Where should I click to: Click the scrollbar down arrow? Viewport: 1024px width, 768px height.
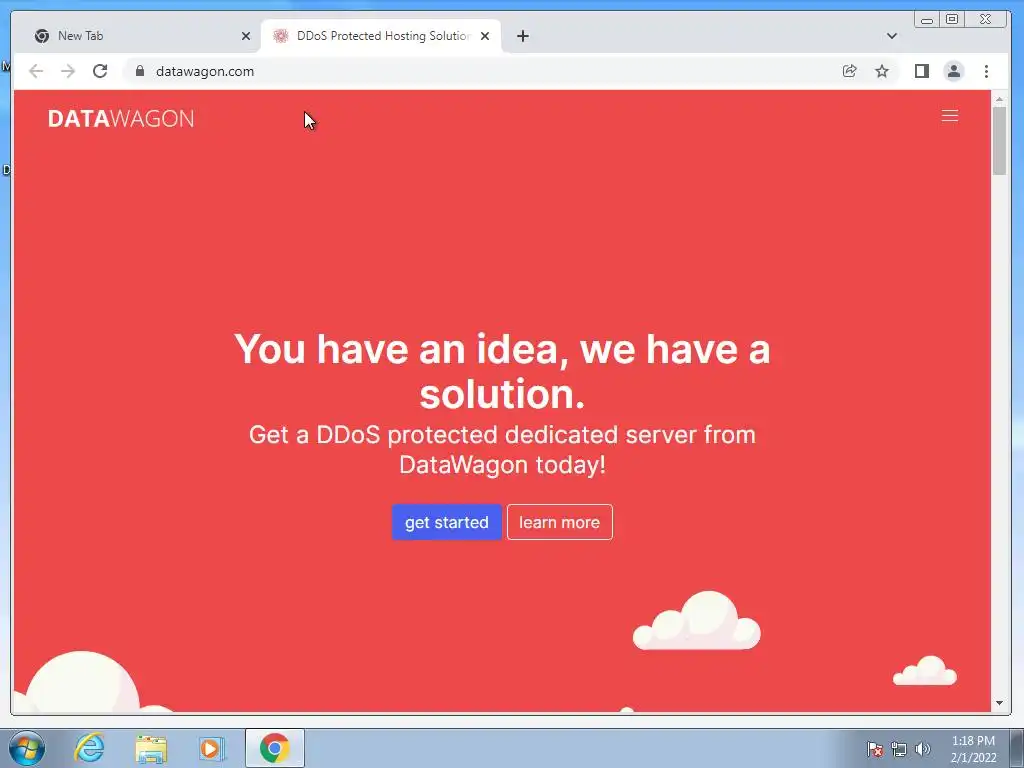tap(999, 703)
